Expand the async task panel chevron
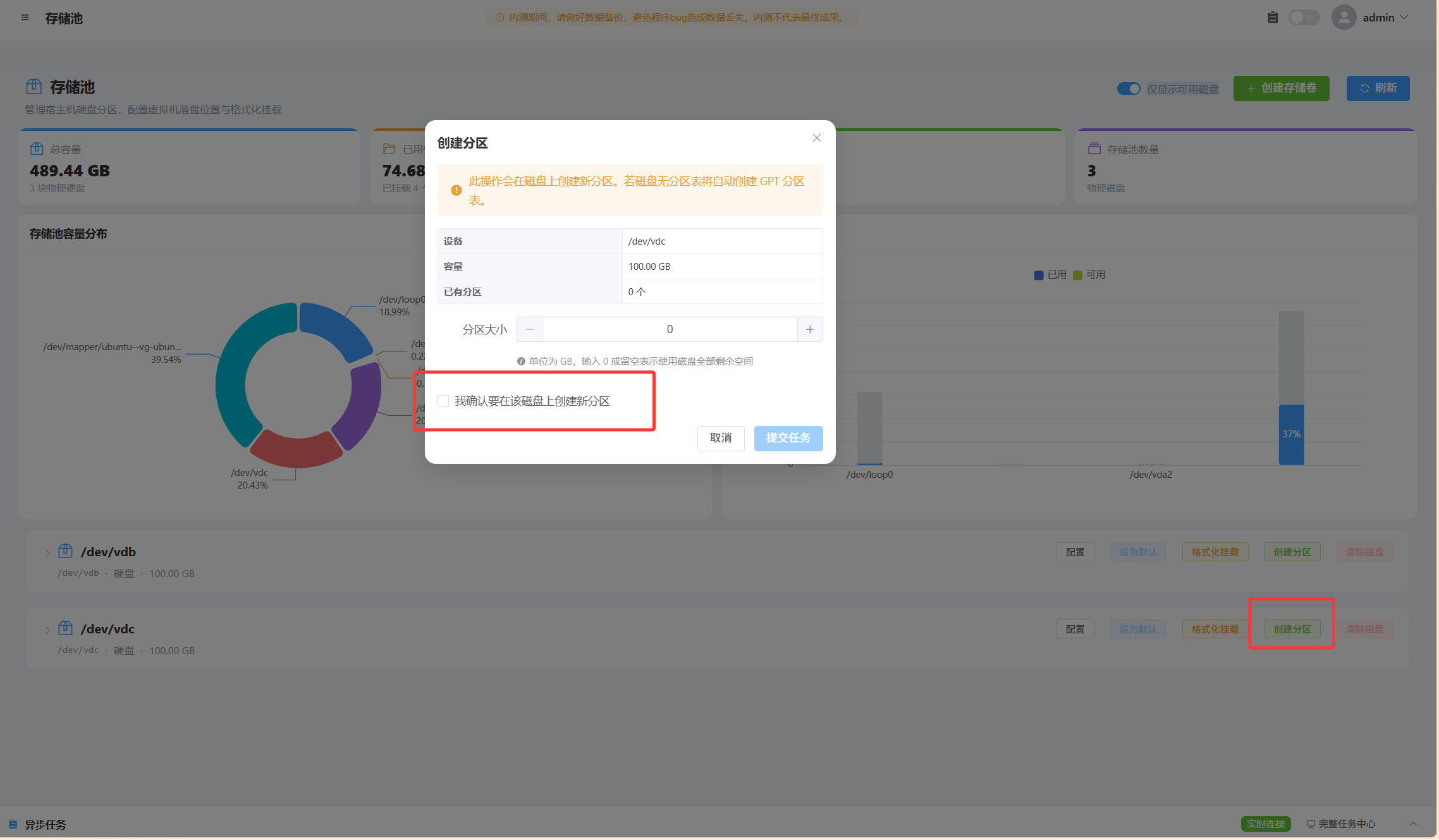The height and width of the screenshot is (840, 1439). click(x=1414, y=824)
